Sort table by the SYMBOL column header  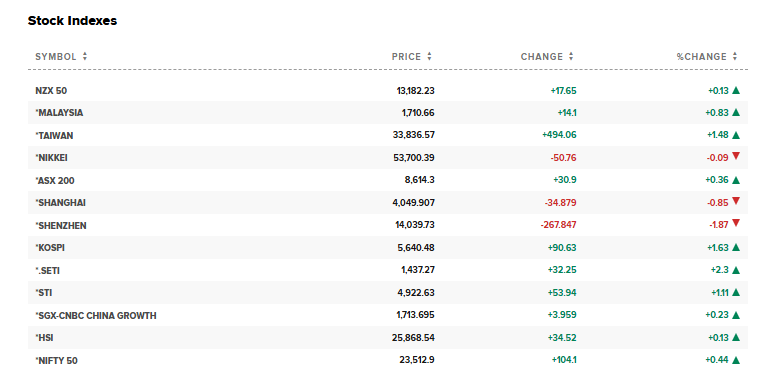coord(61,57)
